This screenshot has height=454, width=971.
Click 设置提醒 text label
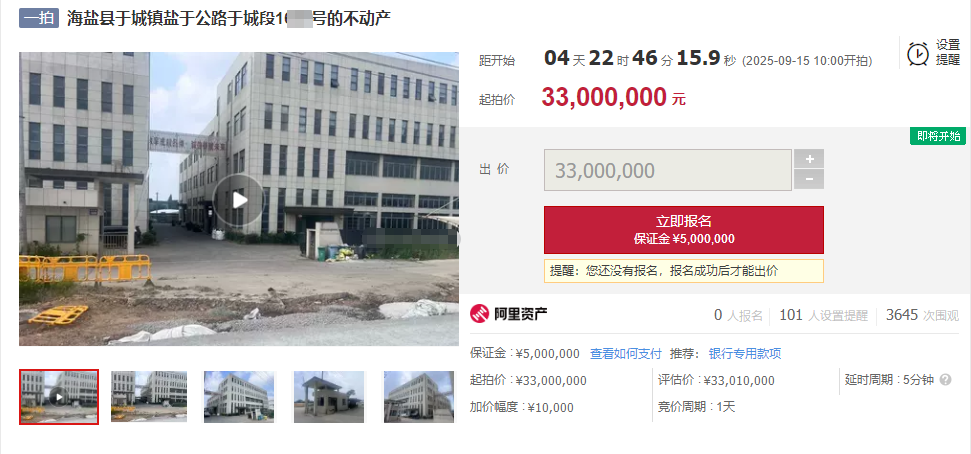pos(947,53)
